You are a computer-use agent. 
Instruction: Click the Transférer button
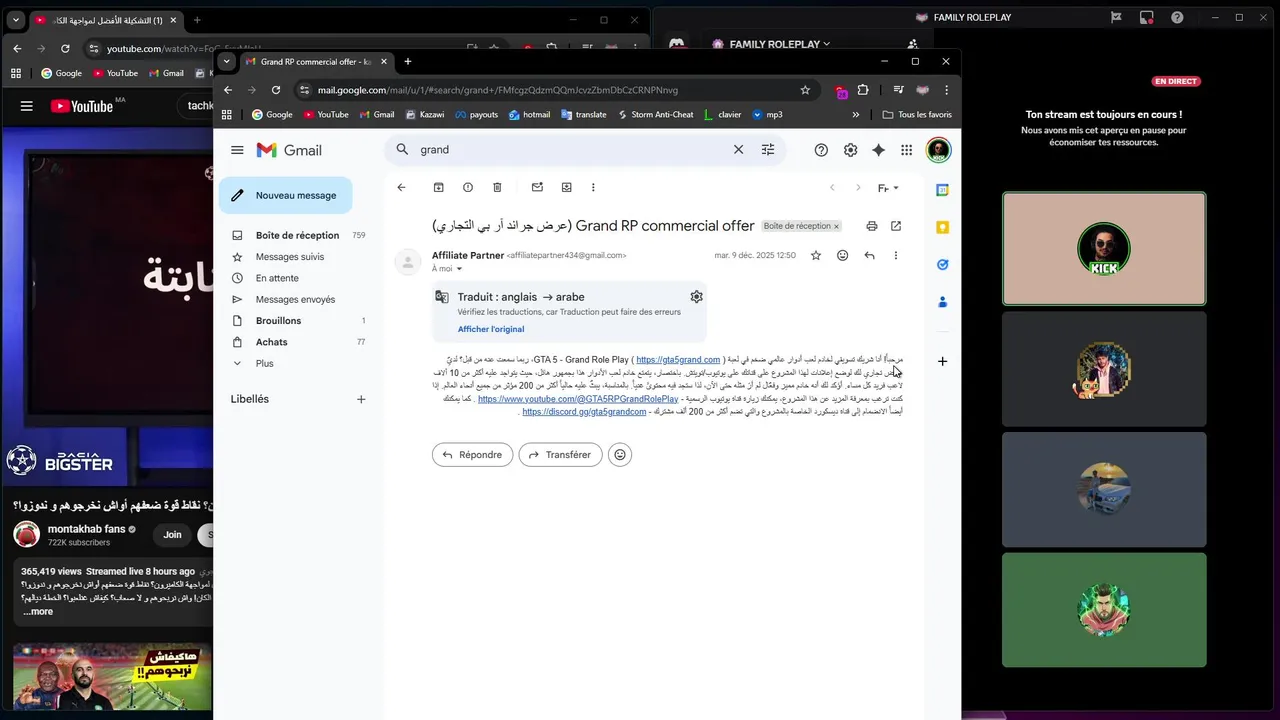point(560,455)
